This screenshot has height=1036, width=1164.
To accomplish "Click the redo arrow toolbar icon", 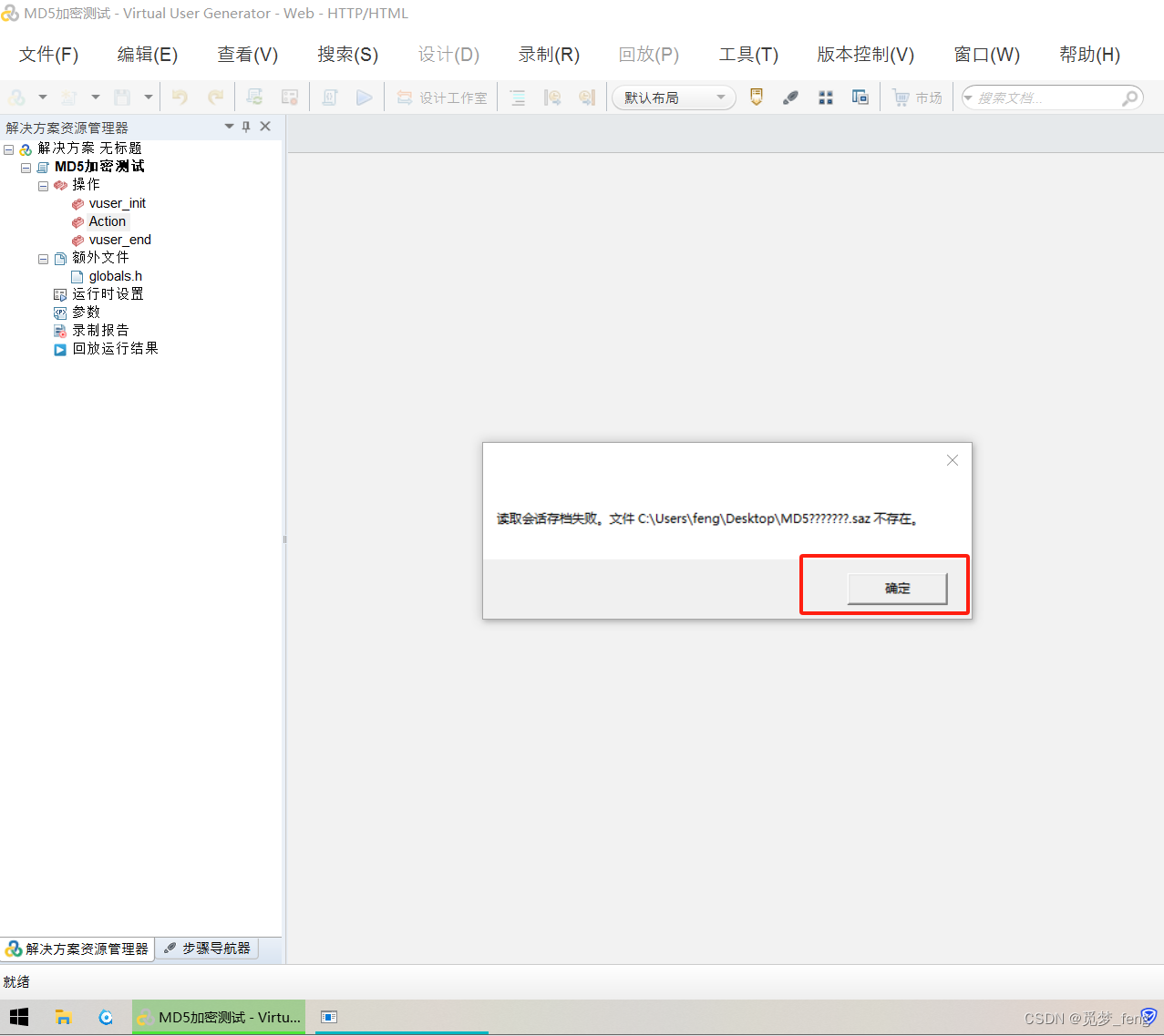I will pyautogui.click(x=215, y=97).
